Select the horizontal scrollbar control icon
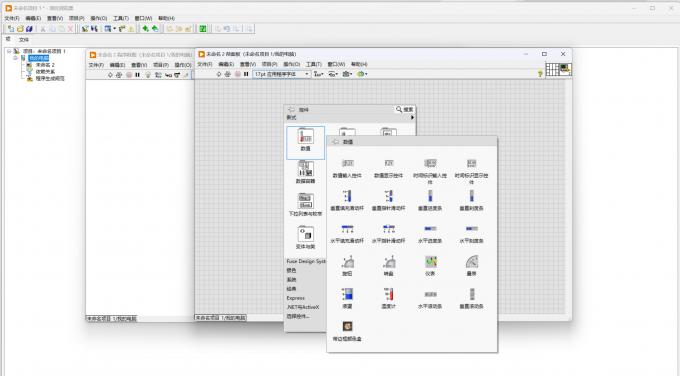 tap(430, 294)
